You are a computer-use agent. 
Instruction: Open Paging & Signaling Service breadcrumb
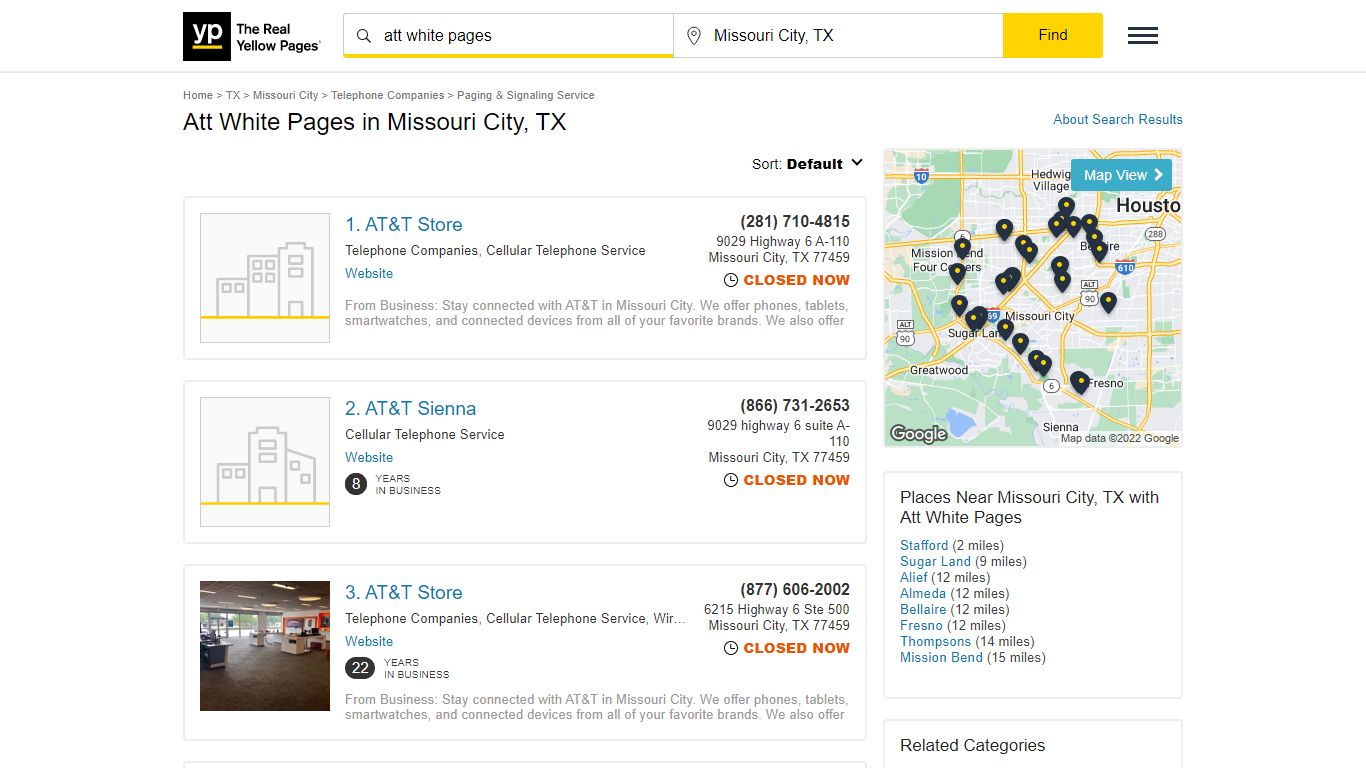[x=526, y=95]
